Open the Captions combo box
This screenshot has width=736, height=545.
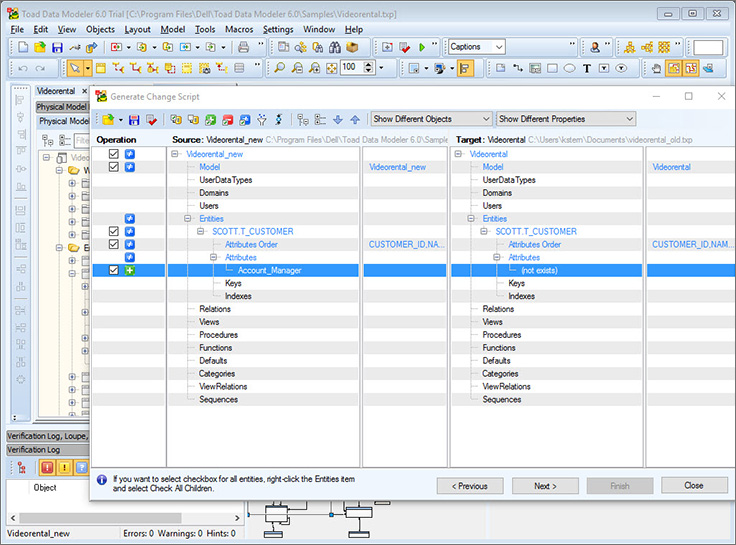tap(476, 46)
